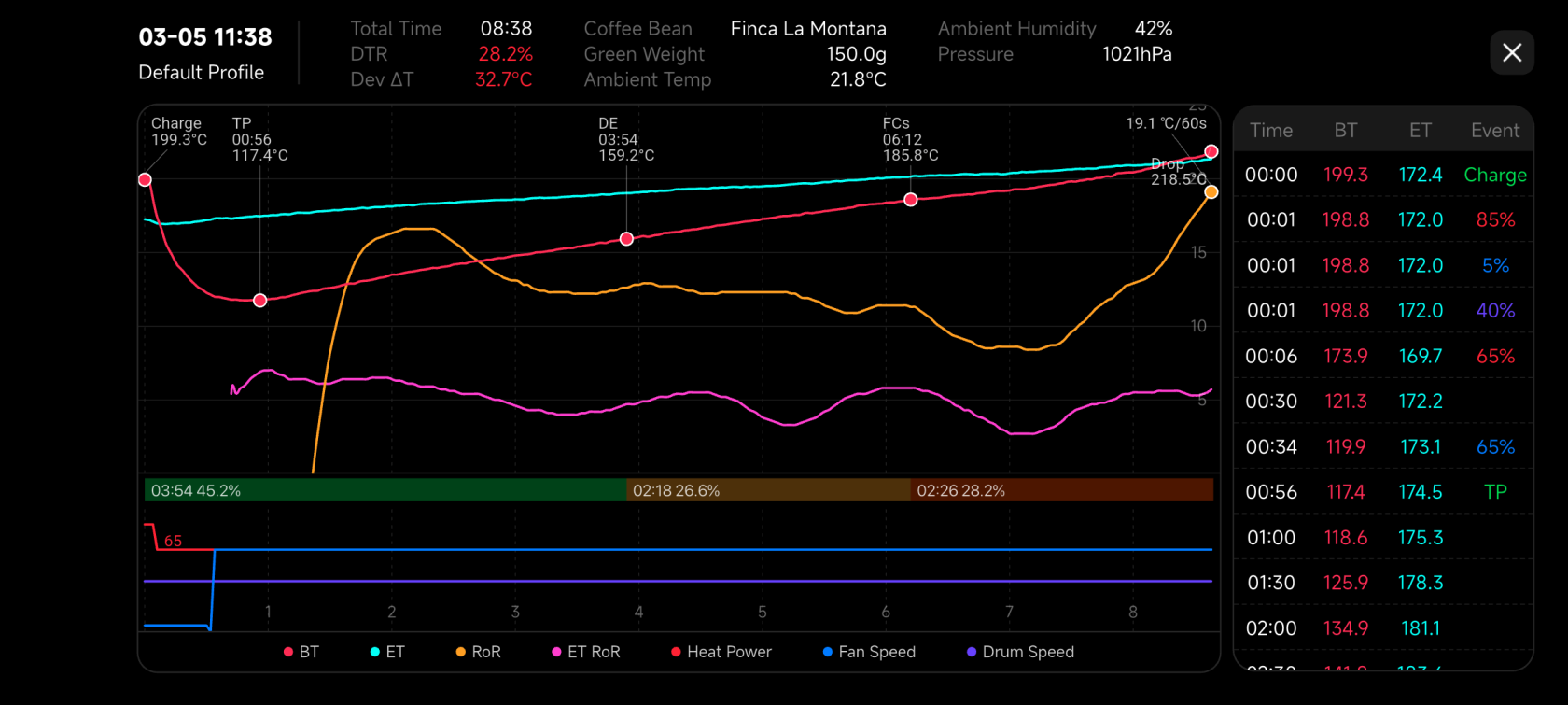Select the 02:18 26.6% Maillard phase bar
This screenshot has width=1568, height=705.
pos(768,490)
